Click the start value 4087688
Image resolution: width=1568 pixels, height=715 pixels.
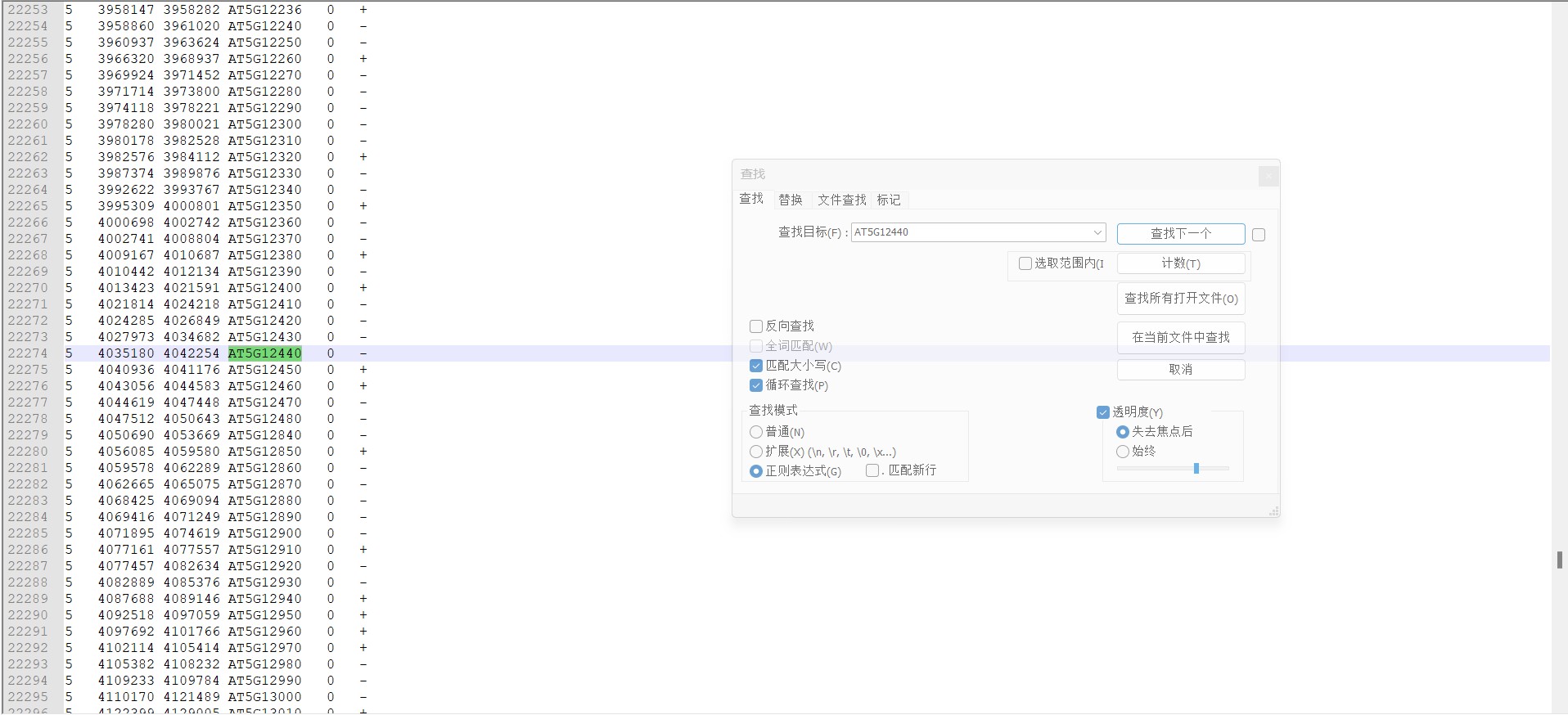pyautogui.click(x=126, y=599)
